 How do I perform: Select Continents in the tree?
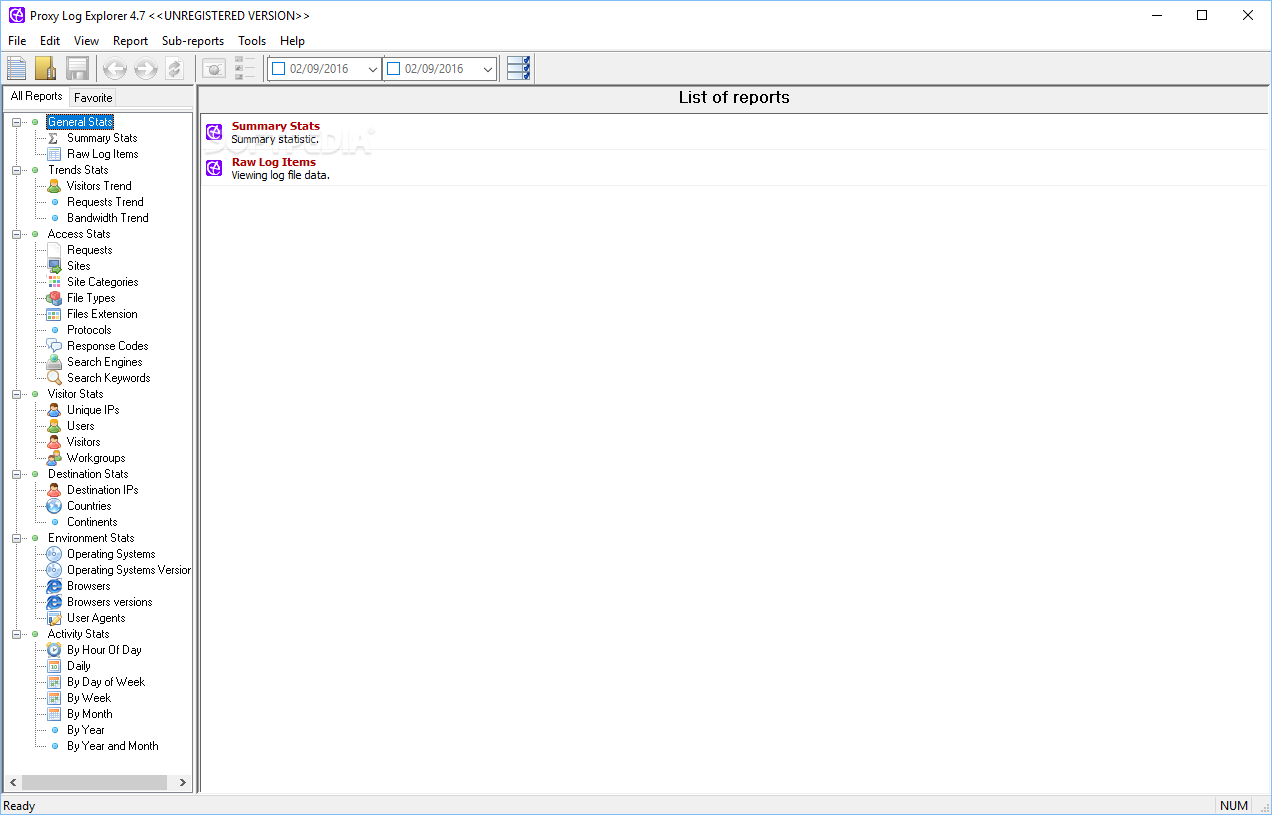pyautogui.click(x=92, y=522)
